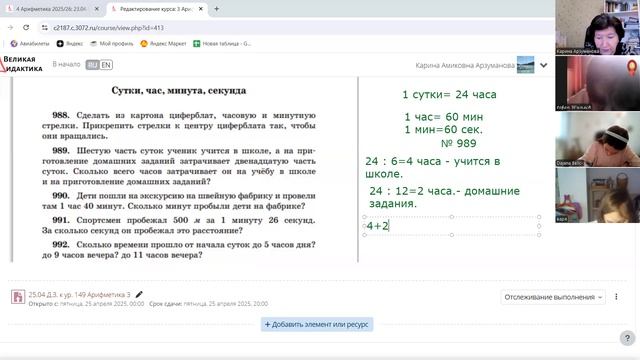
Task: Open the site information icon in address bar
Action: 44,28
